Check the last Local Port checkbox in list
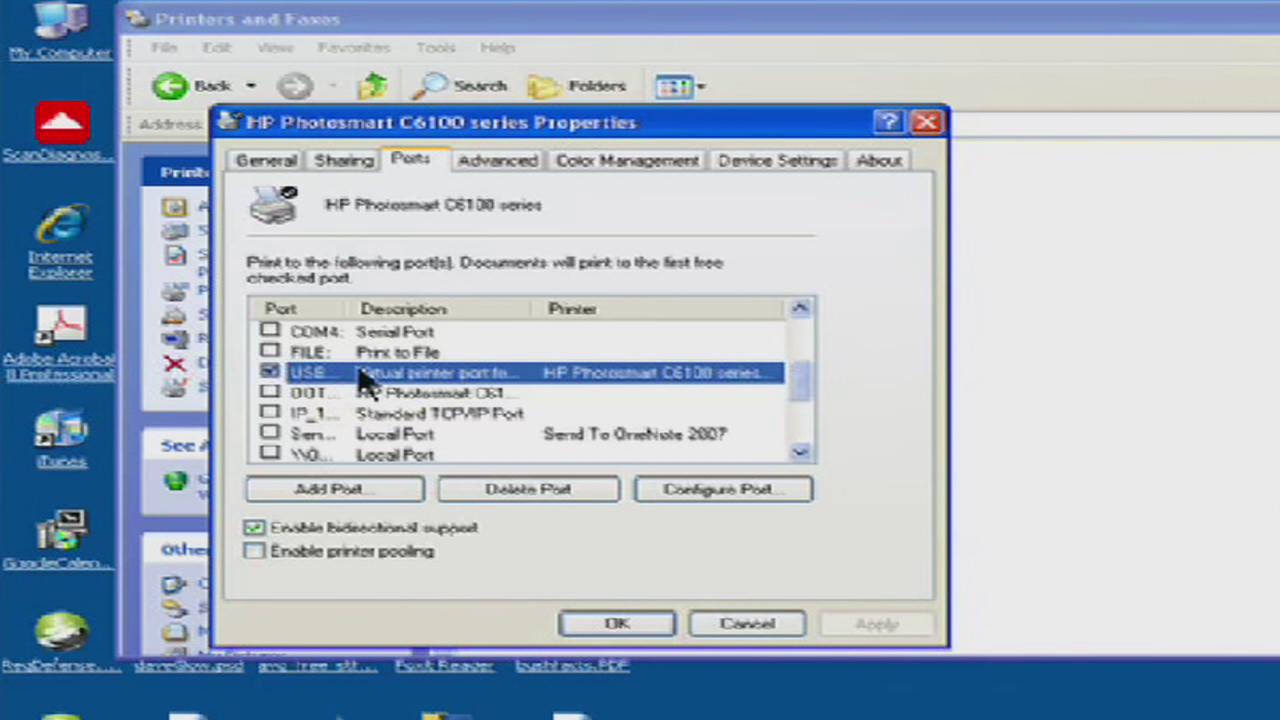The width and height of the screenshot is (1280, 720). pos(270,453)
